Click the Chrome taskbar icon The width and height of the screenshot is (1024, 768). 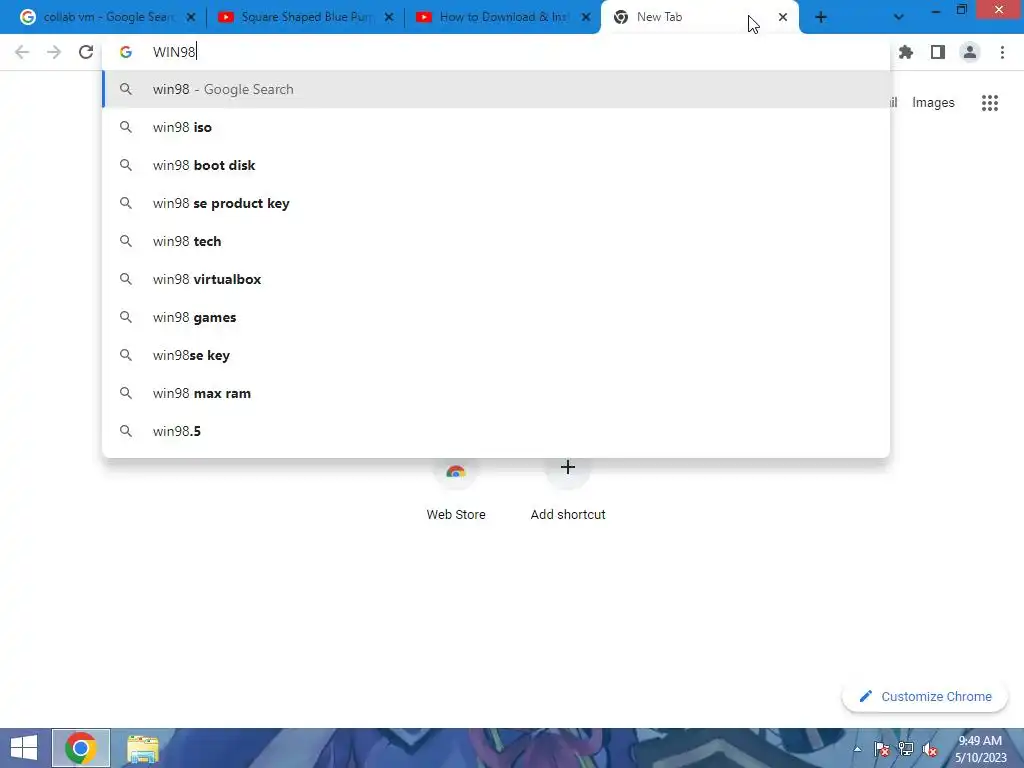click(x=81, y=748)
